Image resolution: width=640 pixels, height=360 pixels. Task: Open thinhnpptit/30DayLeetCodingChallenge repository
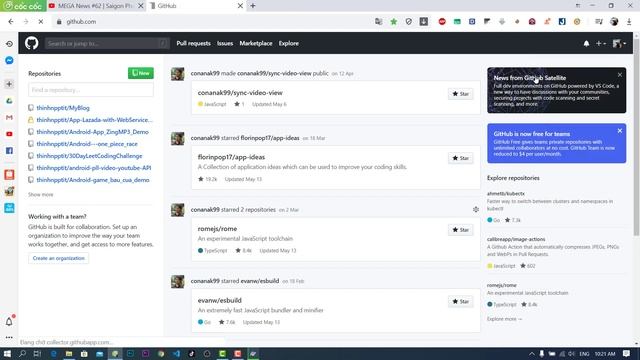tap(89, 156)
